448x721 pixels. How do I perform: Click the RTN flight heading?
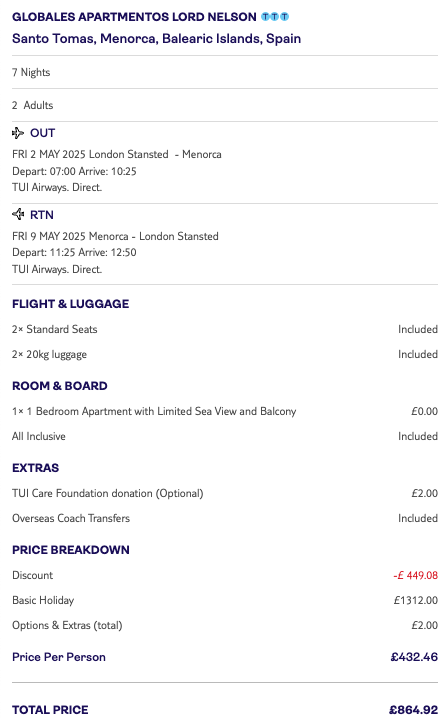42,215
